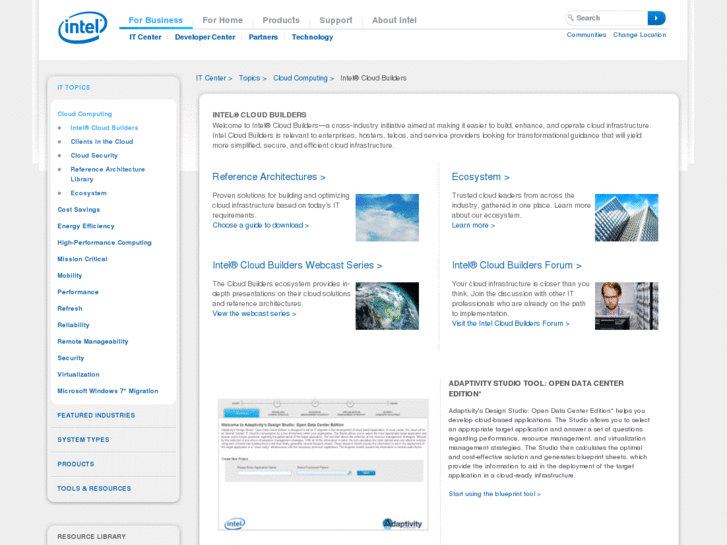Image resolution: width=727 pixels, height=545 pixels.
Task: Open Intel Cloud Builders Webcast Series heading
Action: click(x=297, y=265)
